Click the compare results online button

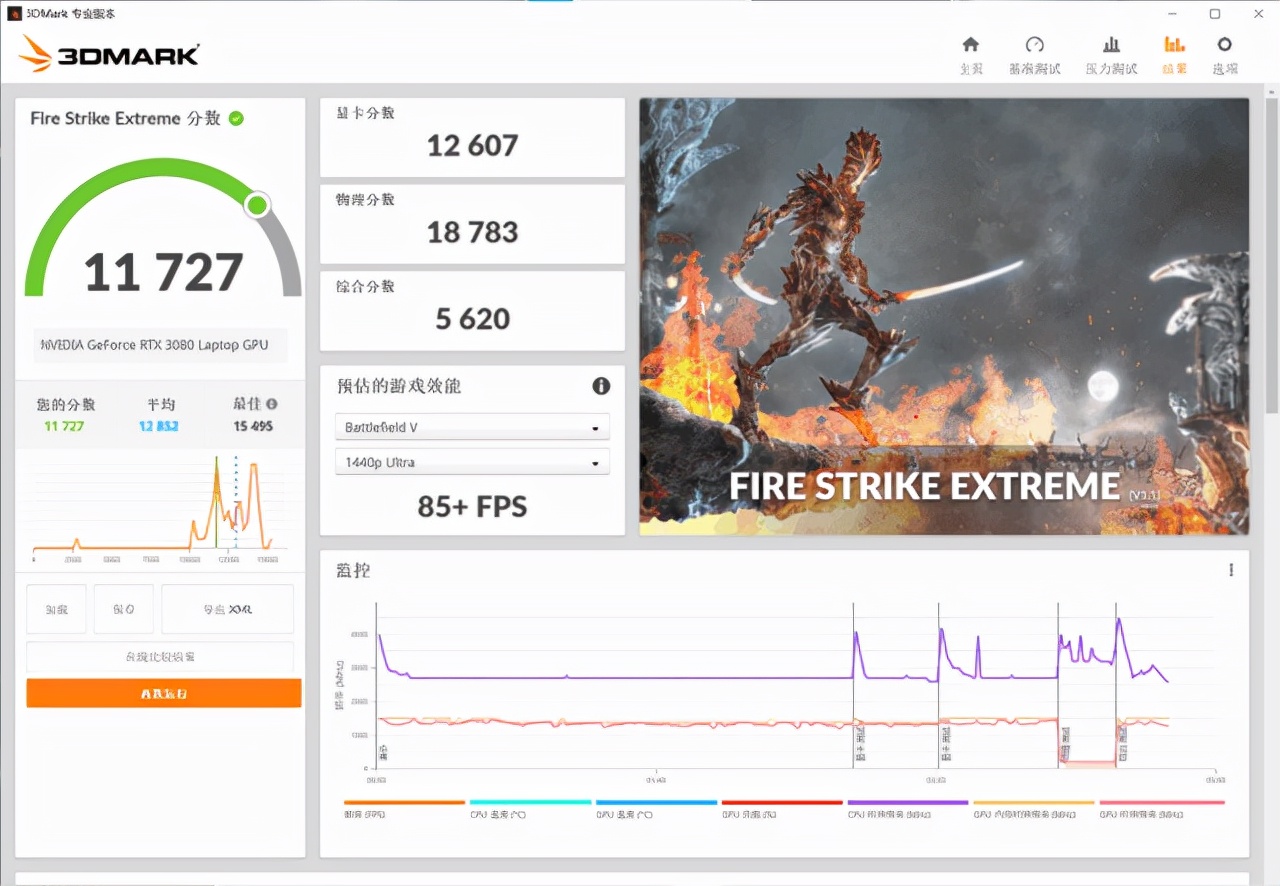tap(160, 657)
